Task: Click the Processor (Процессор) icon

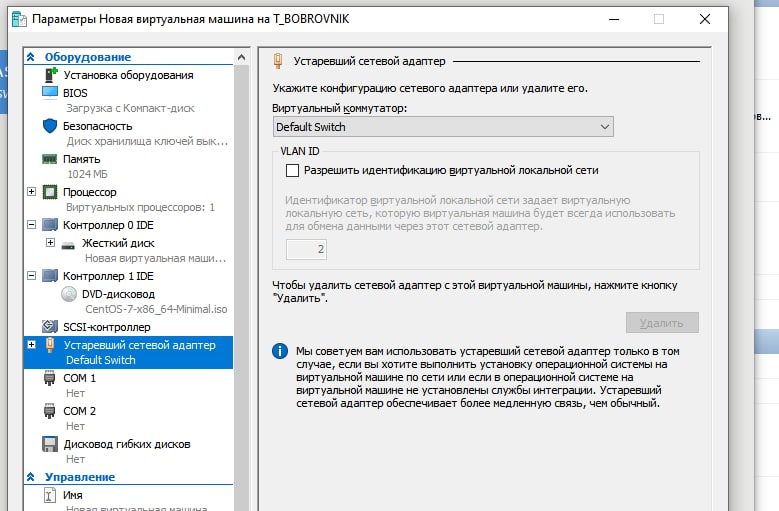Action: pyautogui.click(x=50, y=192)
